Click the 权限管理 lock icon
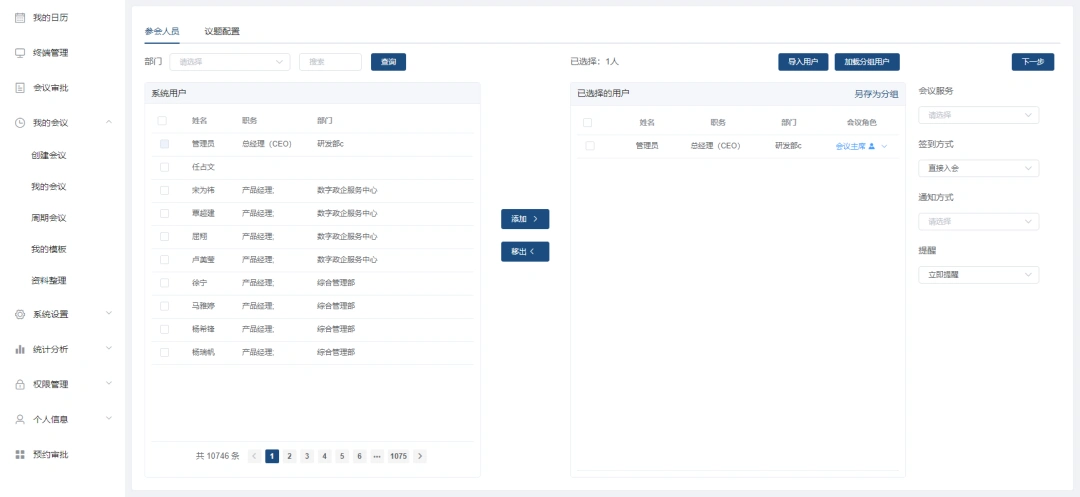This screenshot has width=1080, height=497. coord(20,384)
